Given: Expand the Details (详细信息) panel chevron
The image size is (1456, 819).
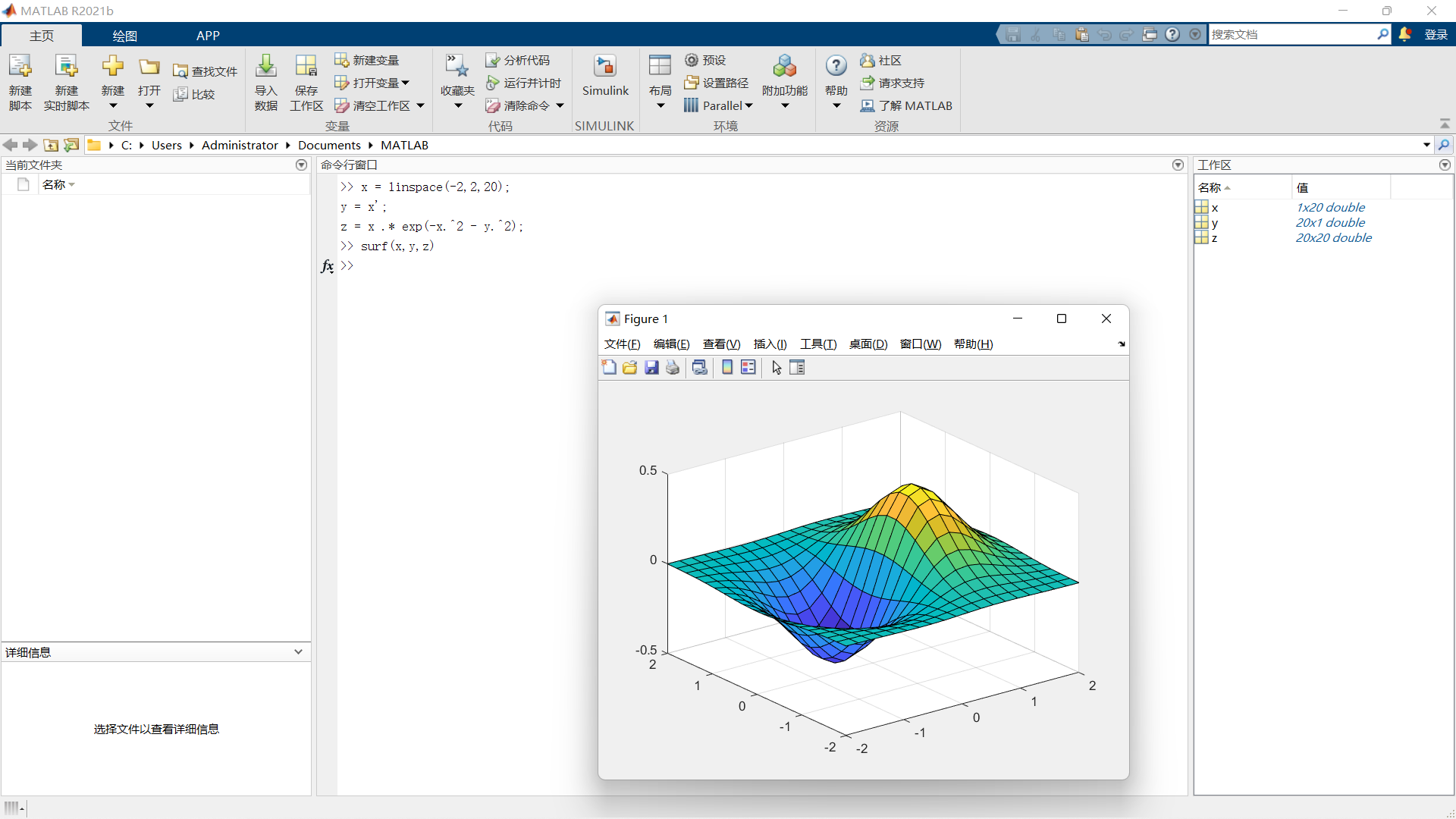Looking at the screenshot, I should click(298, 652).
